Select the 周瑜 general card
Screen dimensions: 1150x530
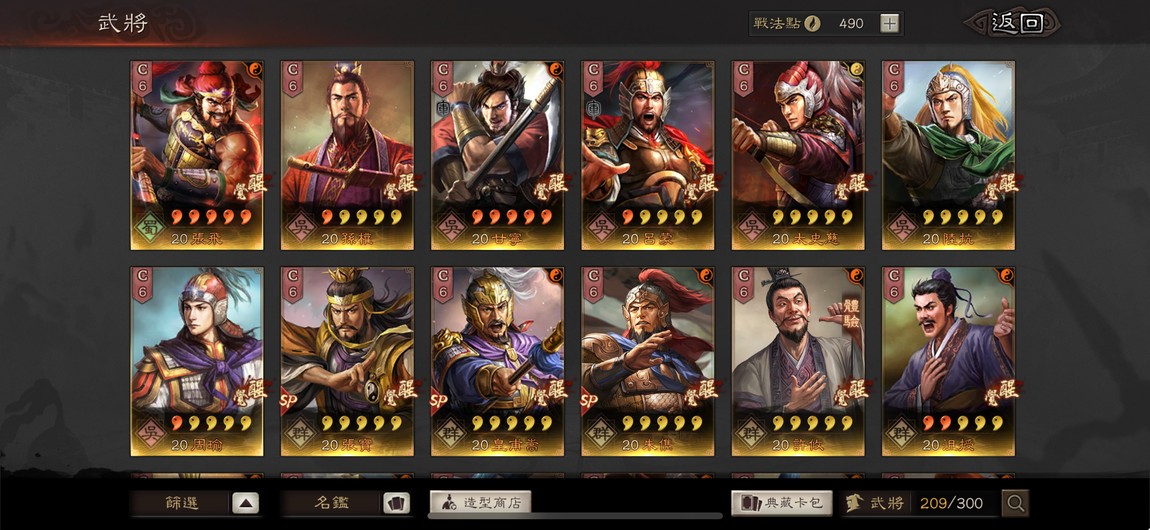pos(197,361)
